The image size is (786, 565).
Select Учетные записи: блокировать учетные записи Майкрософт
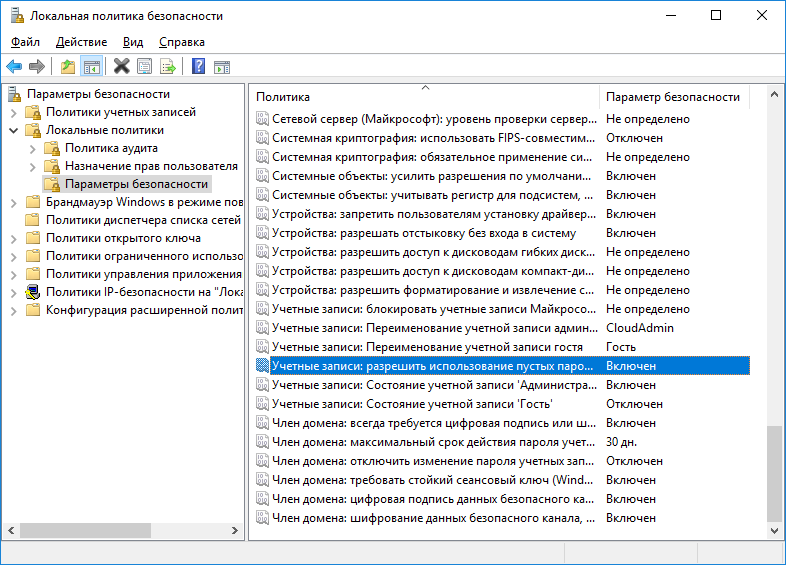click(x=502, y=309)
